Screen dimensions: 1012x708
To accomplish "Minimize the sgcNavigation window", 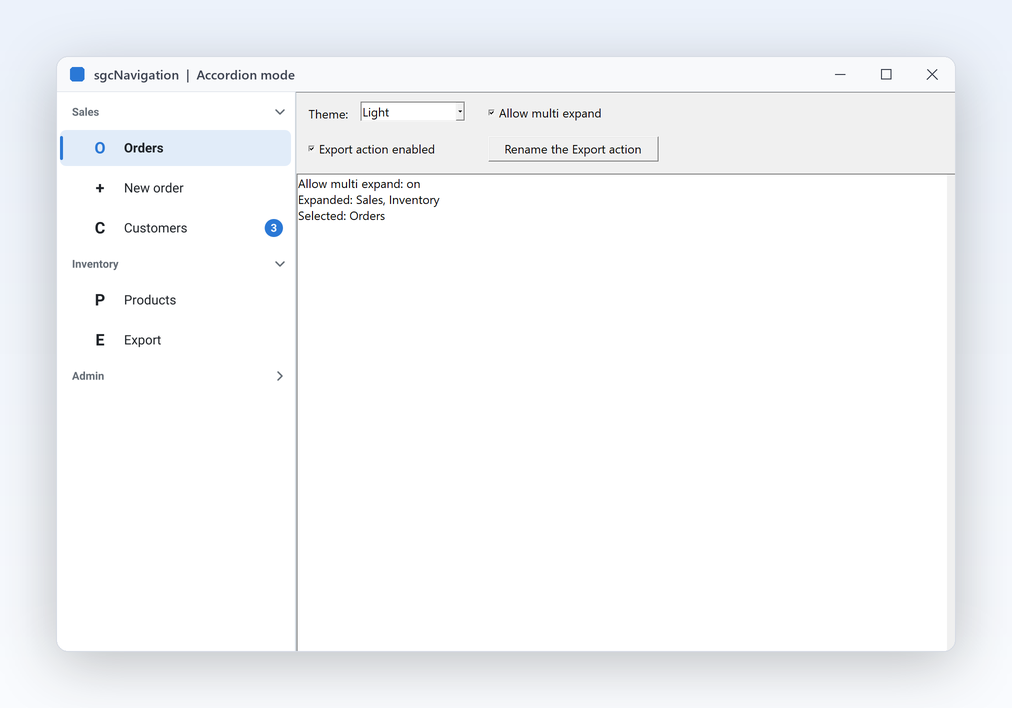I will pyautogui.click(x=840, y=75).
